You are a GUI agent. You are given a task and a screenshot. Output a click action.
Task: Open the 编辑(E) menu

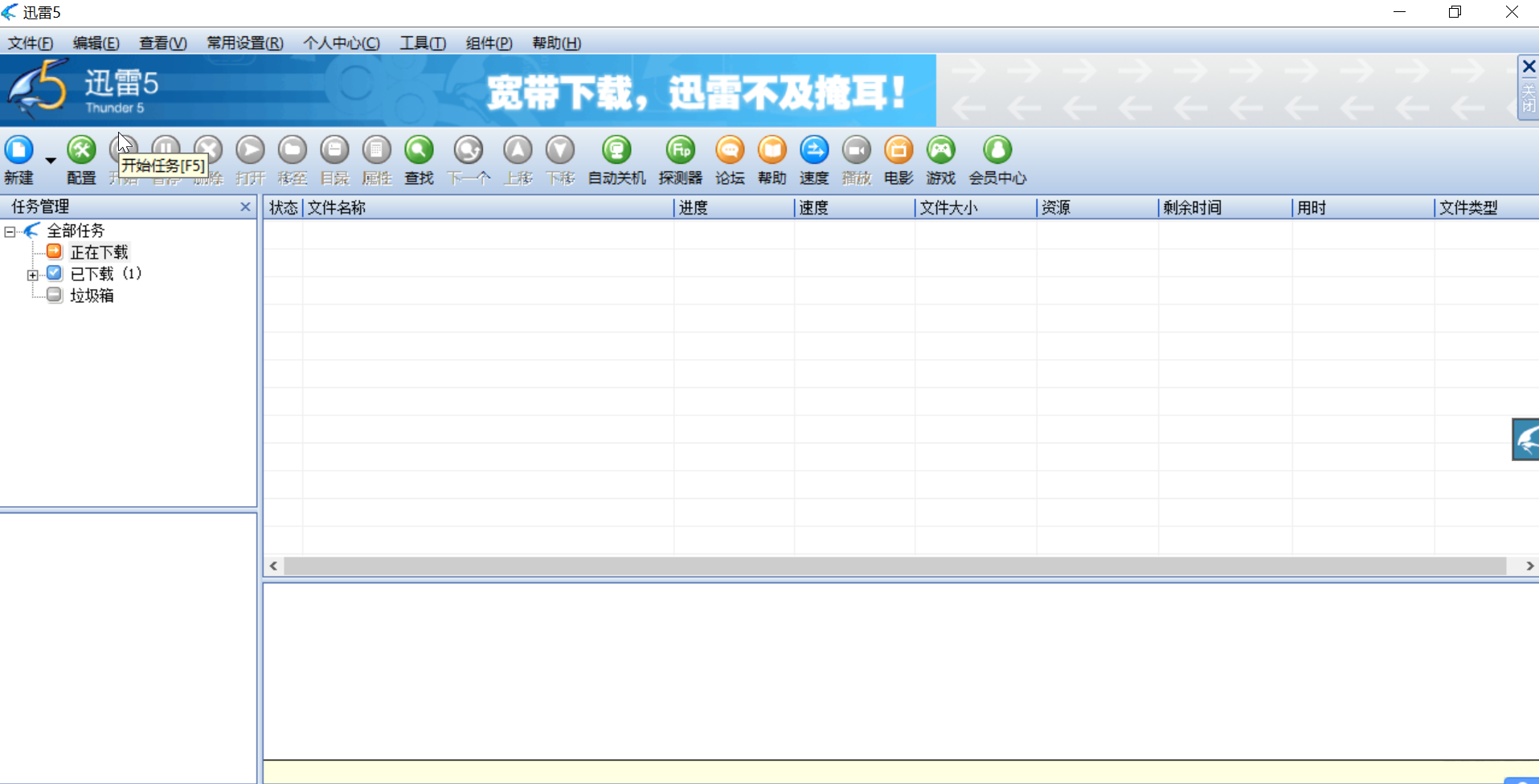(96, 43)
